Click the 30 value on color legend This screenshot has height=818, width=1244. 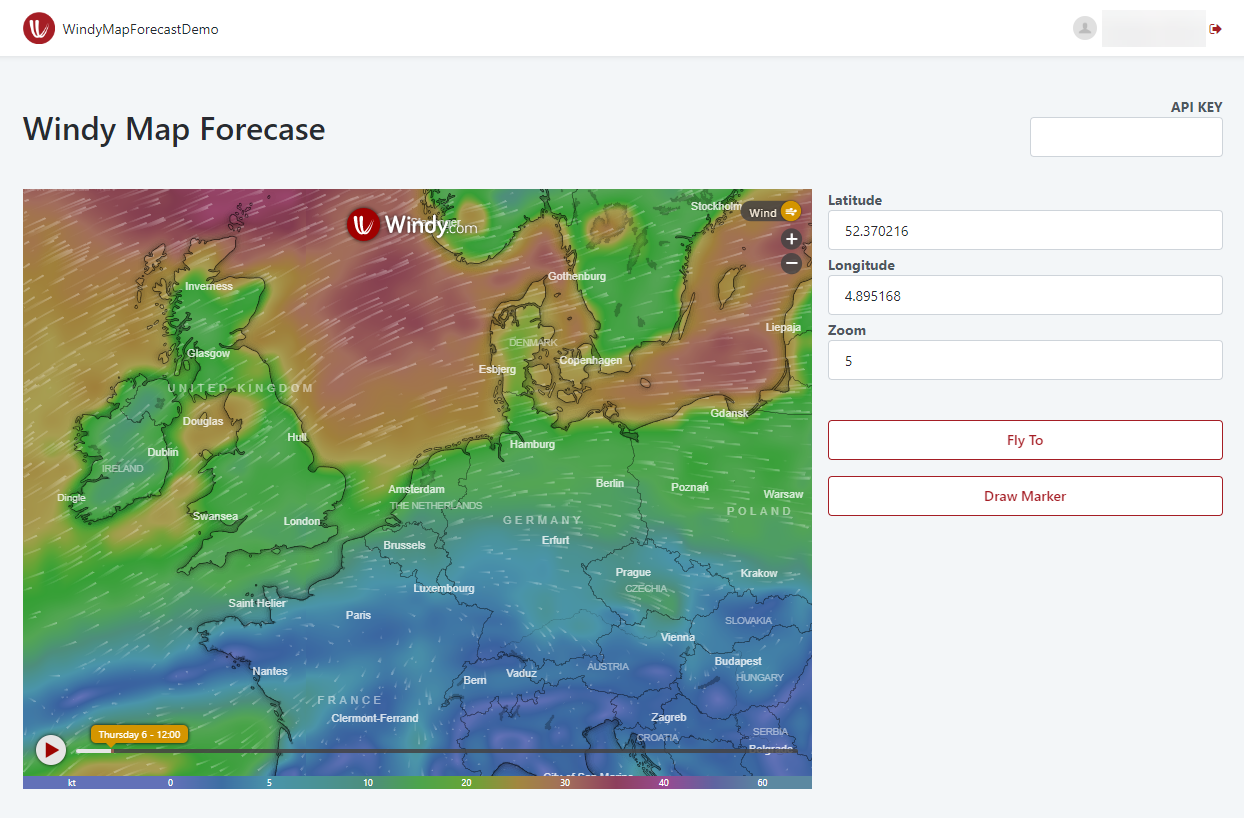click(x=565, y=783)
